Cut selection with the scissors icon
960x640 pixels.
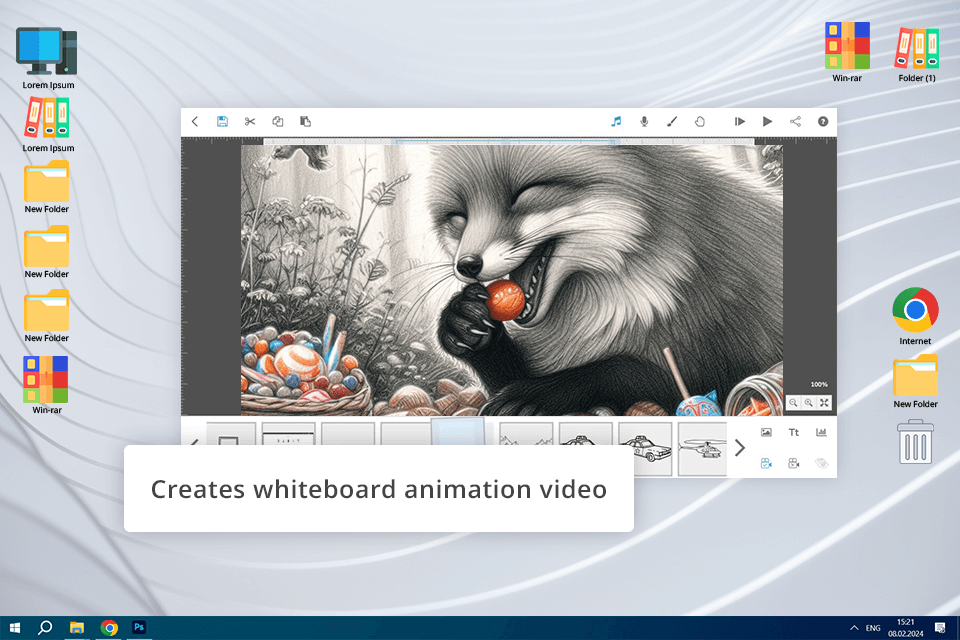(250, 121)
